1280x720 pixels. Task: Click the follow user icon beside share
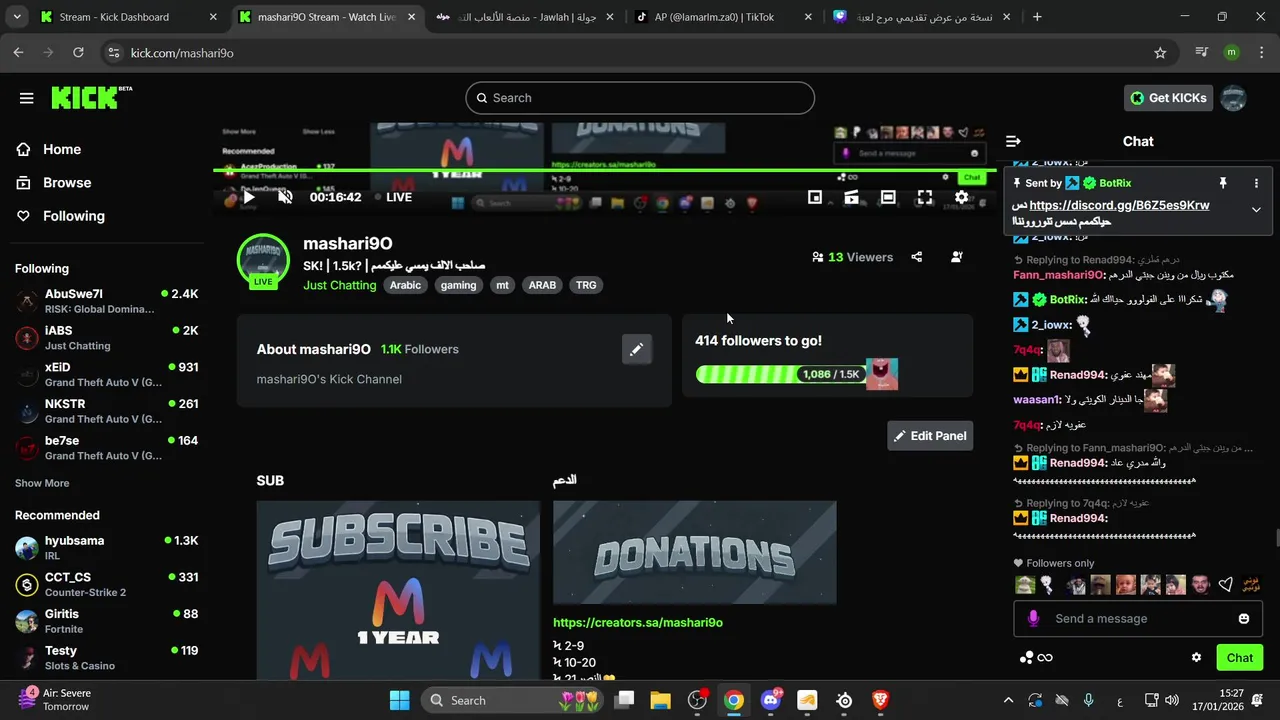[x=957, y=257]
